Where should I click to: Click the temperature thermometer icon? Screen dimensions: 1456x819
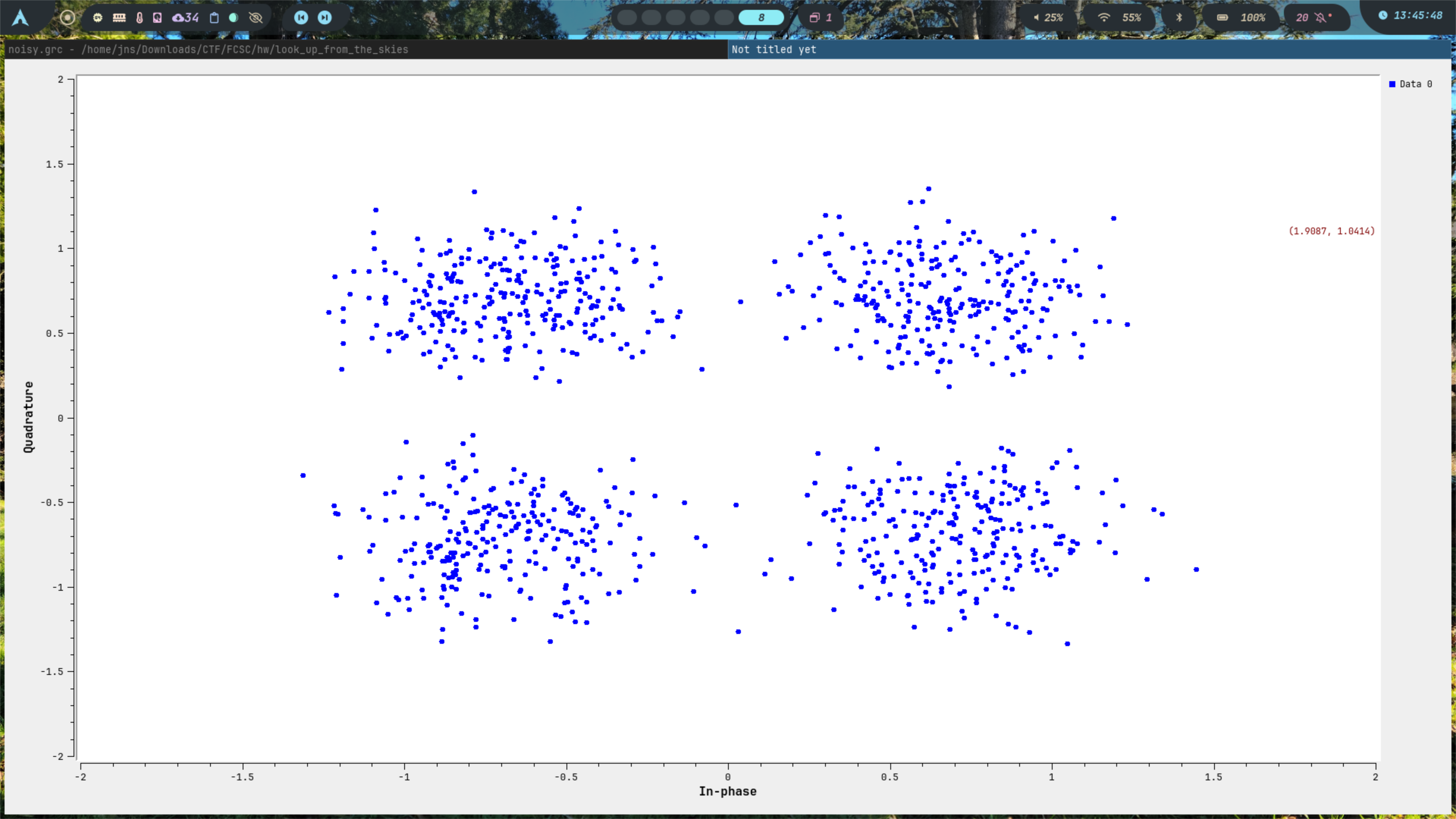[x=139, y=17]
